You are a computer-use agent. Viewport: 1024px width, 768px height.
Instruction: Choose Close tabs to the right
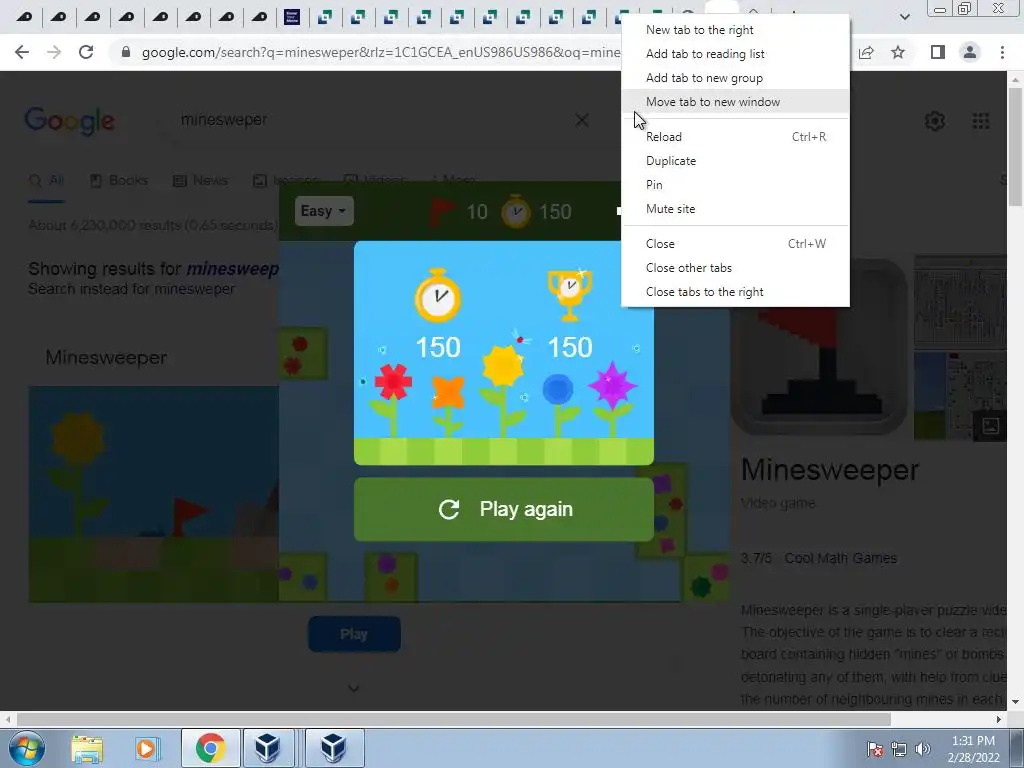tap(735, 292)
